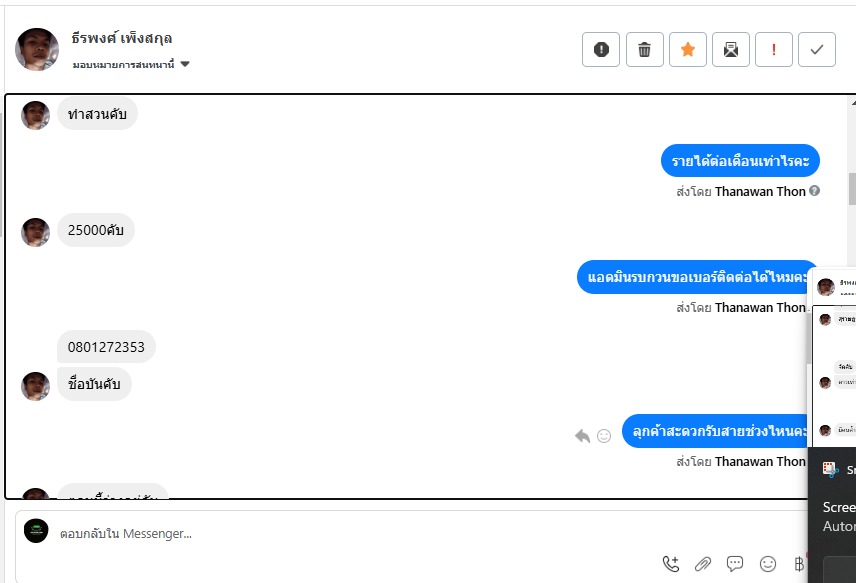The height and width of the screenshot is (583, 856).
Task: Open help icon beside Thanawan Thon
Action: [x=815, y=191]
